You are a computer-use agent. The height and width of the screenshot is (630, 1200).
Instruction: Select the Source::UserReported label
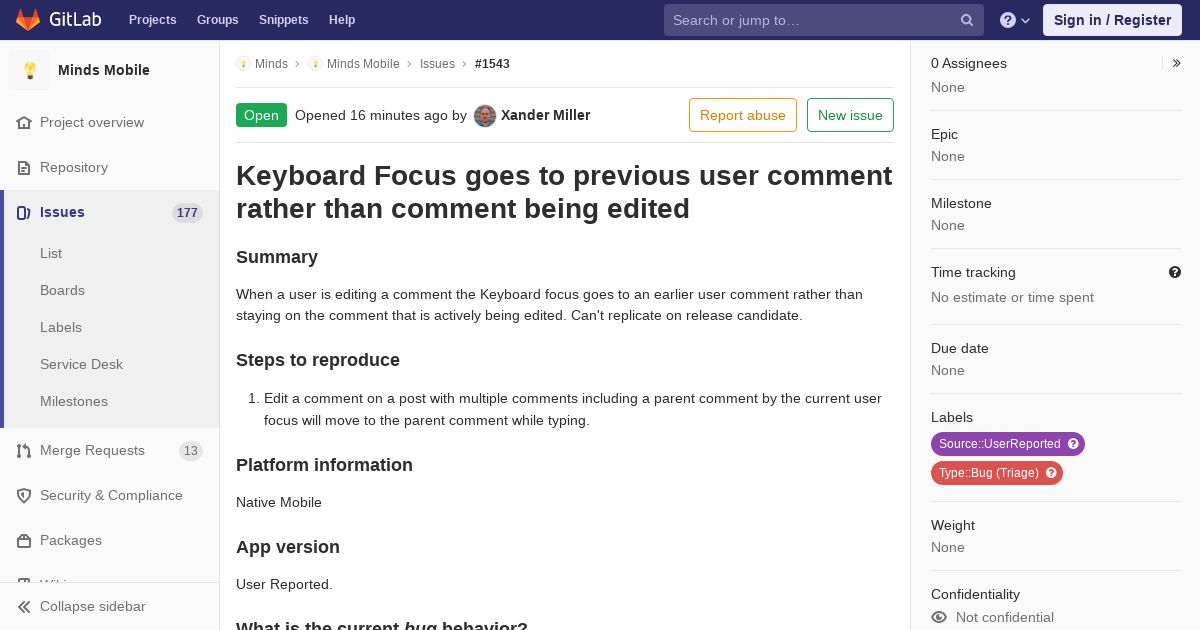point(1000,444)
